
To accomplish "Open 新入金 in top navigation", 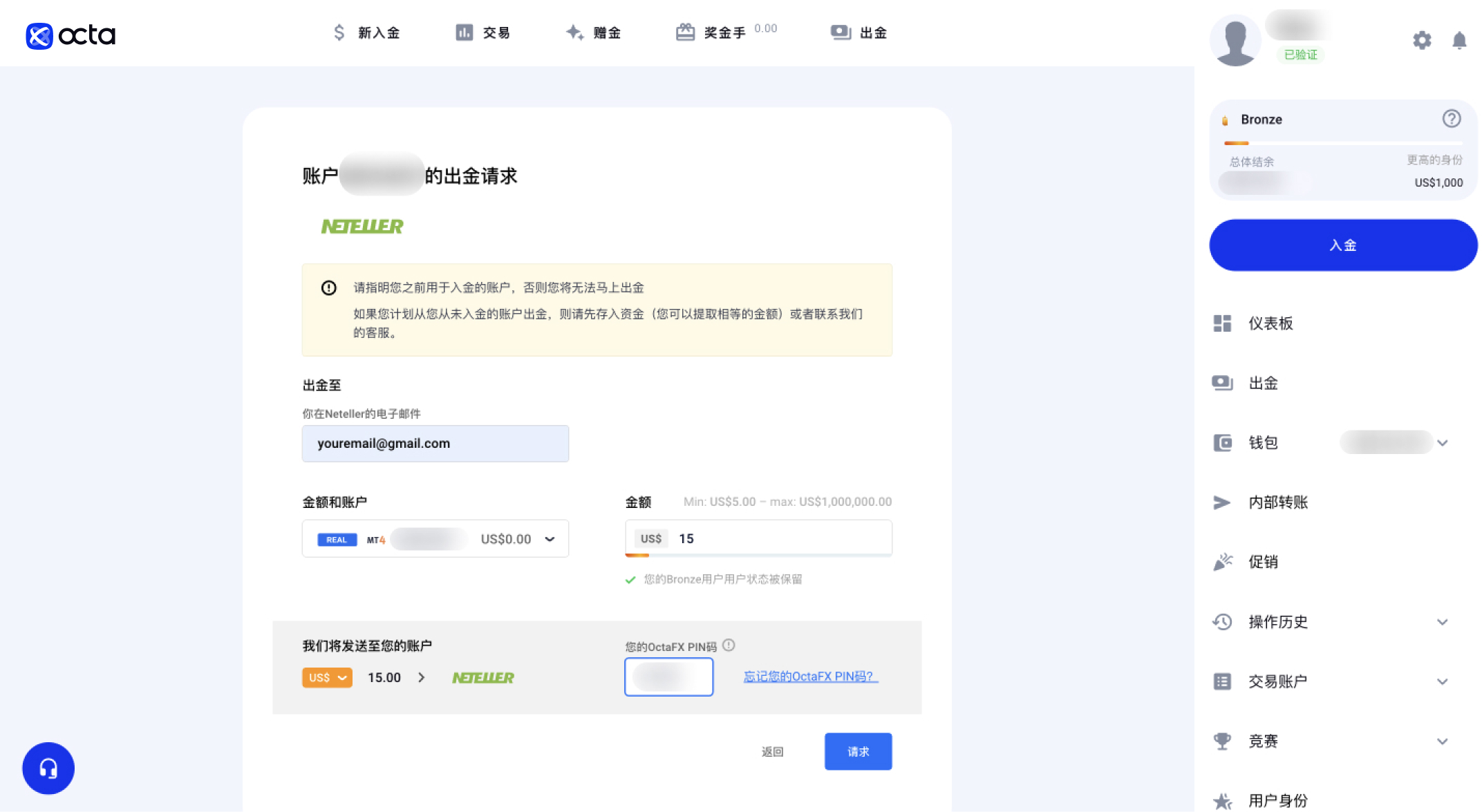I will 379,32.
